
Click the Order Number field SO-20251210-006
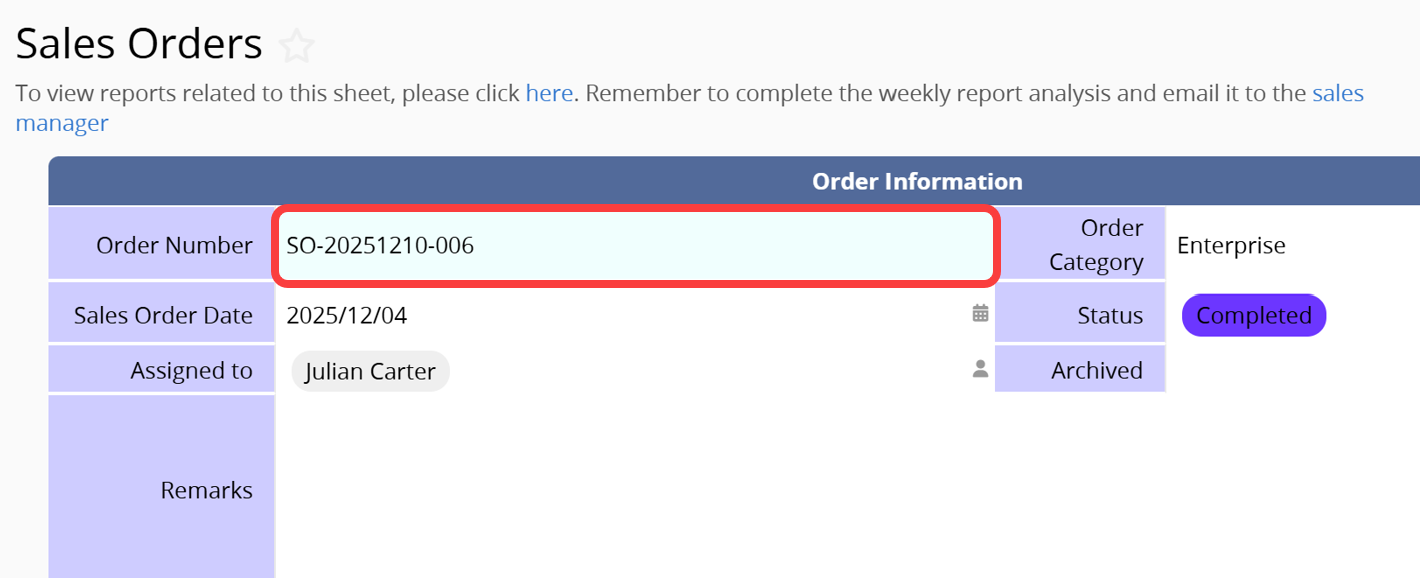tap(634, 245)
